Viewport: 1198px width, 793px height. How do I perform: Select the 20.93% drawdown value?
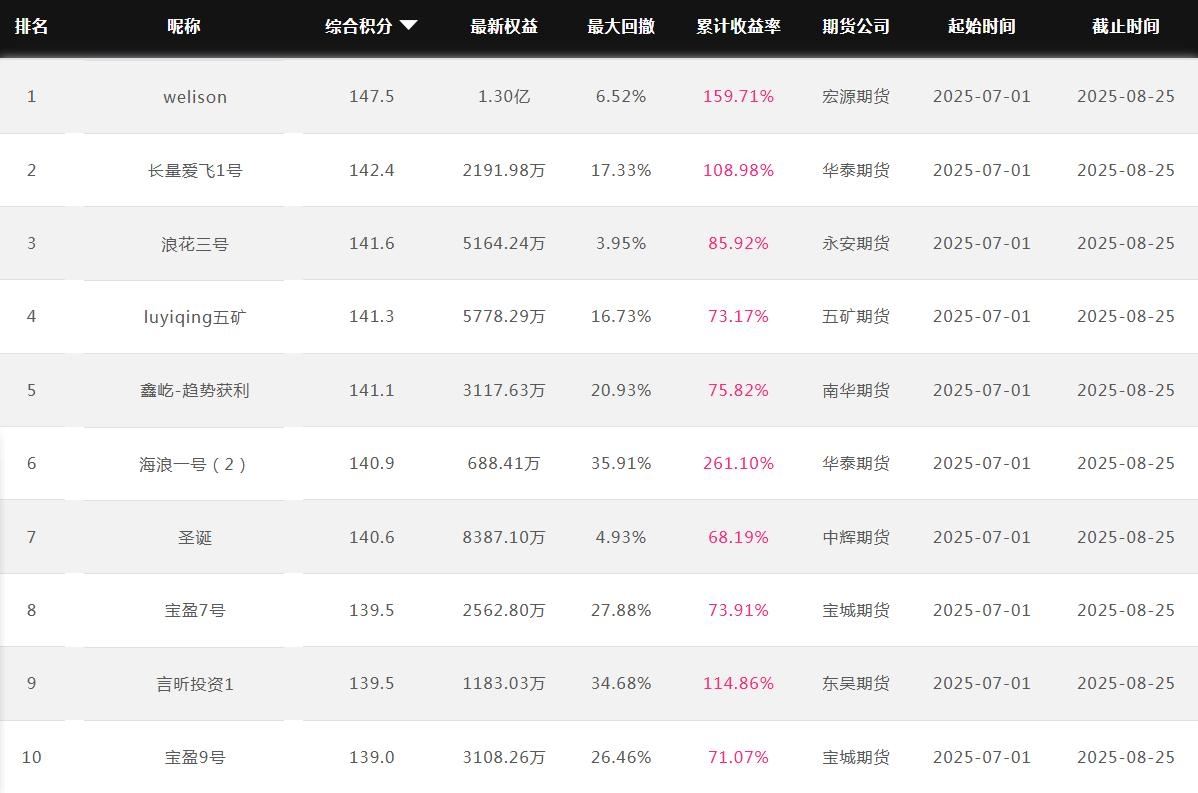pyautogui.click(x=620, y=390)
